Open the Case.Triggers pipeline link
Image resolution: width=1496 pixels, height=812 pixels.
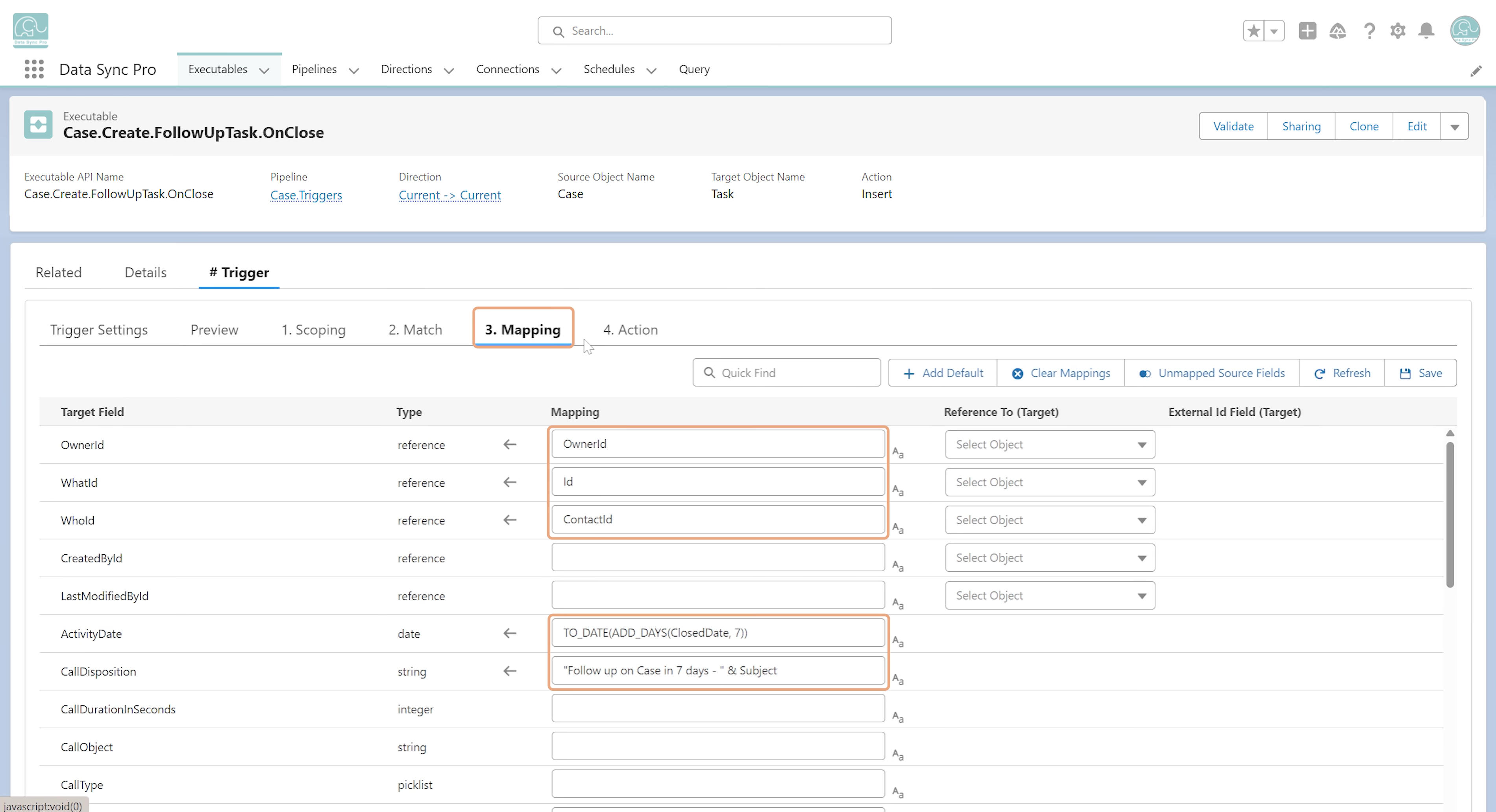pos(306,195)
